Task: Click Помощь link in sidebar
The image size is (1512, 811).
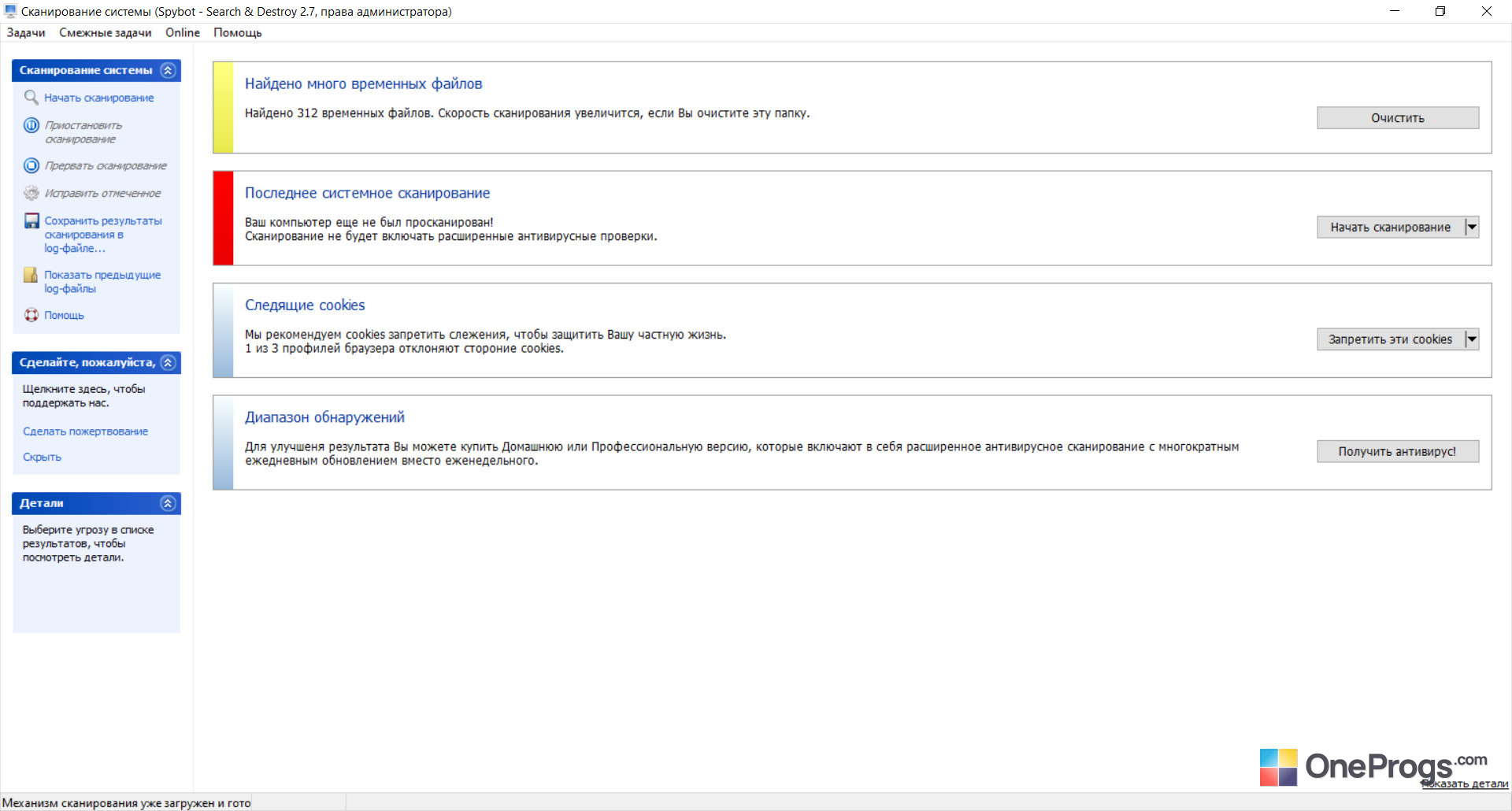Action: [64, 315]
